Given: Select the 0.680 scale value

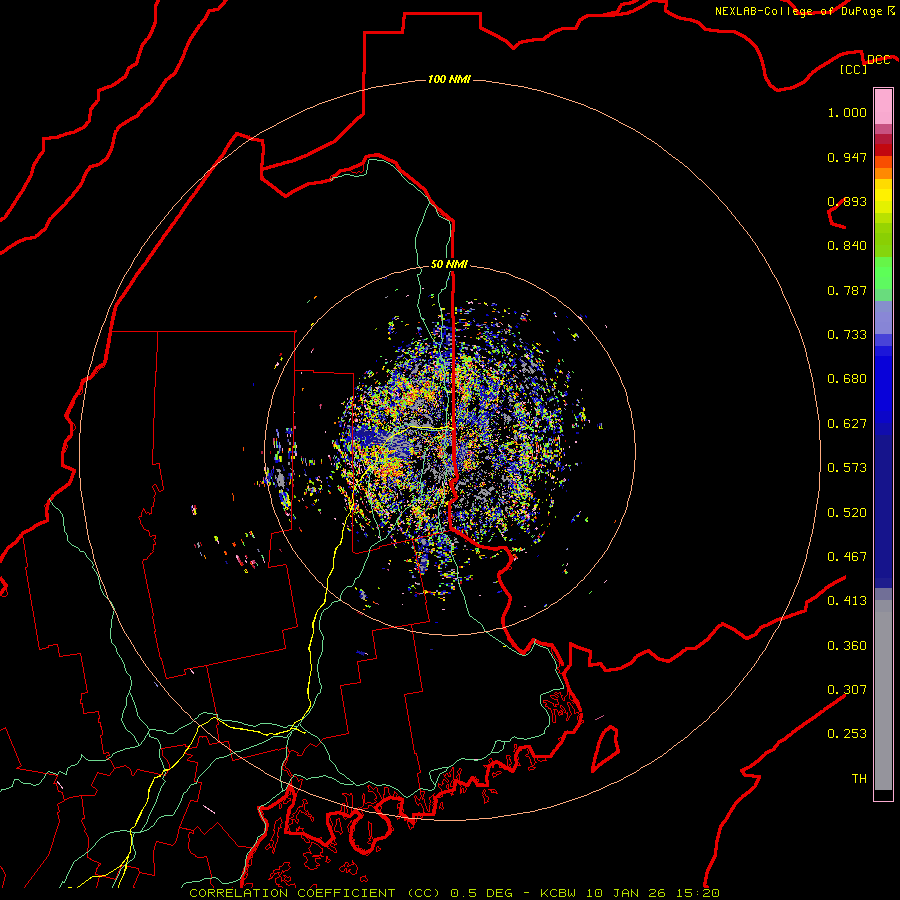Looking at the screenshot, I should coord(847,379).
